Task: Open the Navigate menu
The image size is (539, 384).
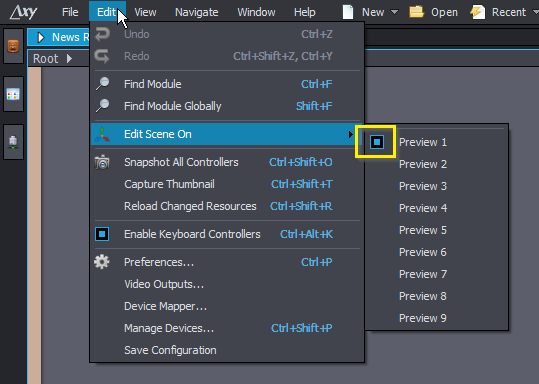Action: coord(197,12)
